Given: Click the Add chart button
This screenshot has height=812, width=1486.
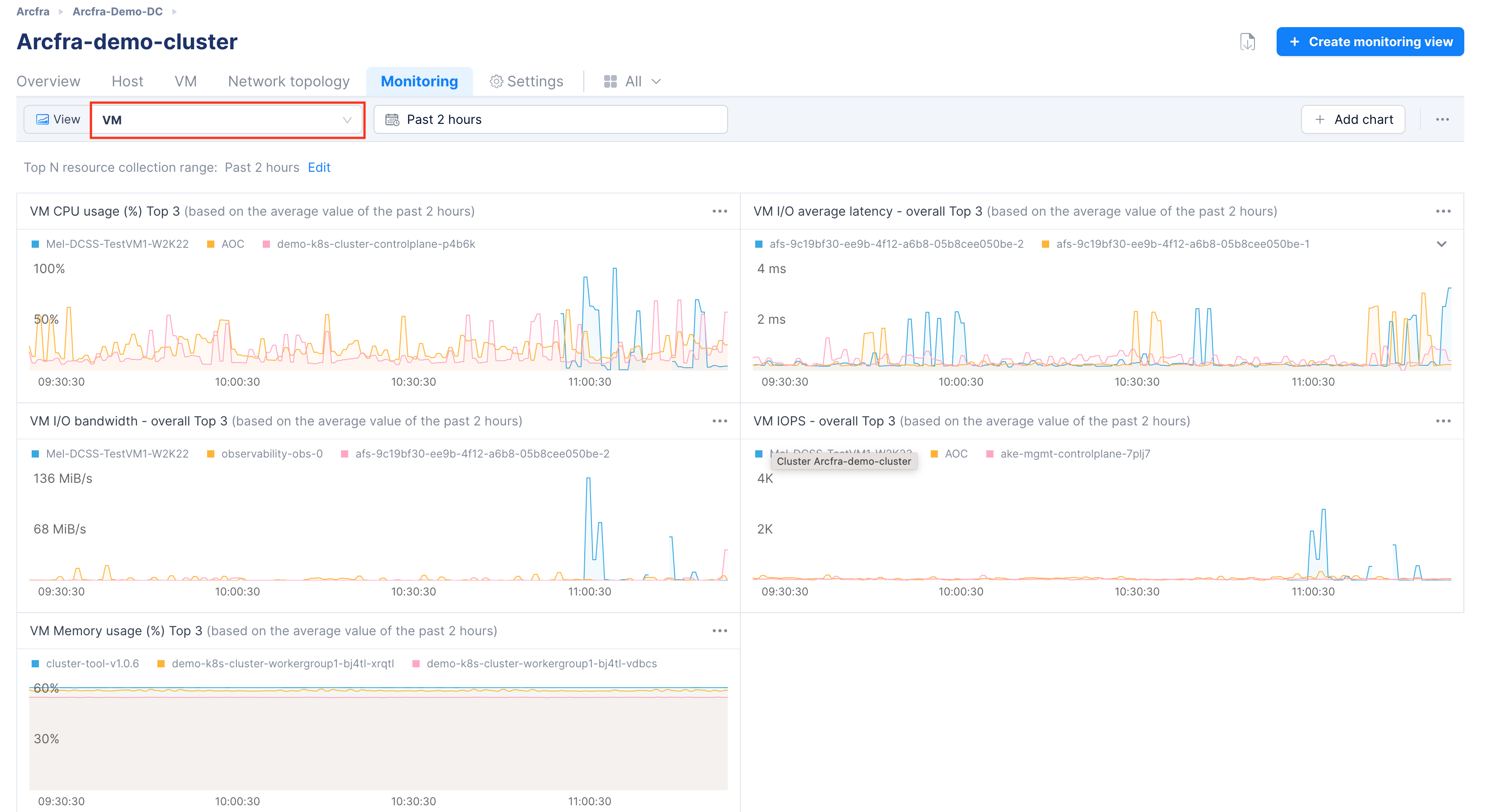Looking at the screenshot, I should pyautogui.click(x=1353, y=119).
